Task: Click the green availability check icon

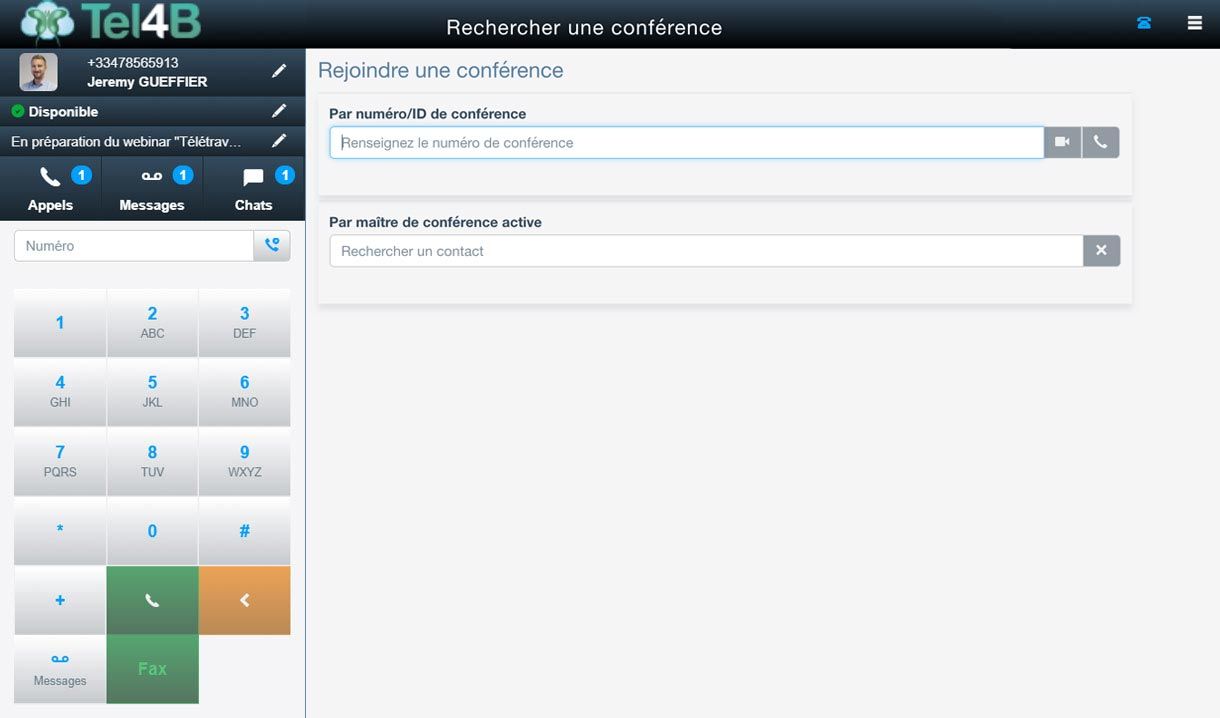Action: pos(17,111)
